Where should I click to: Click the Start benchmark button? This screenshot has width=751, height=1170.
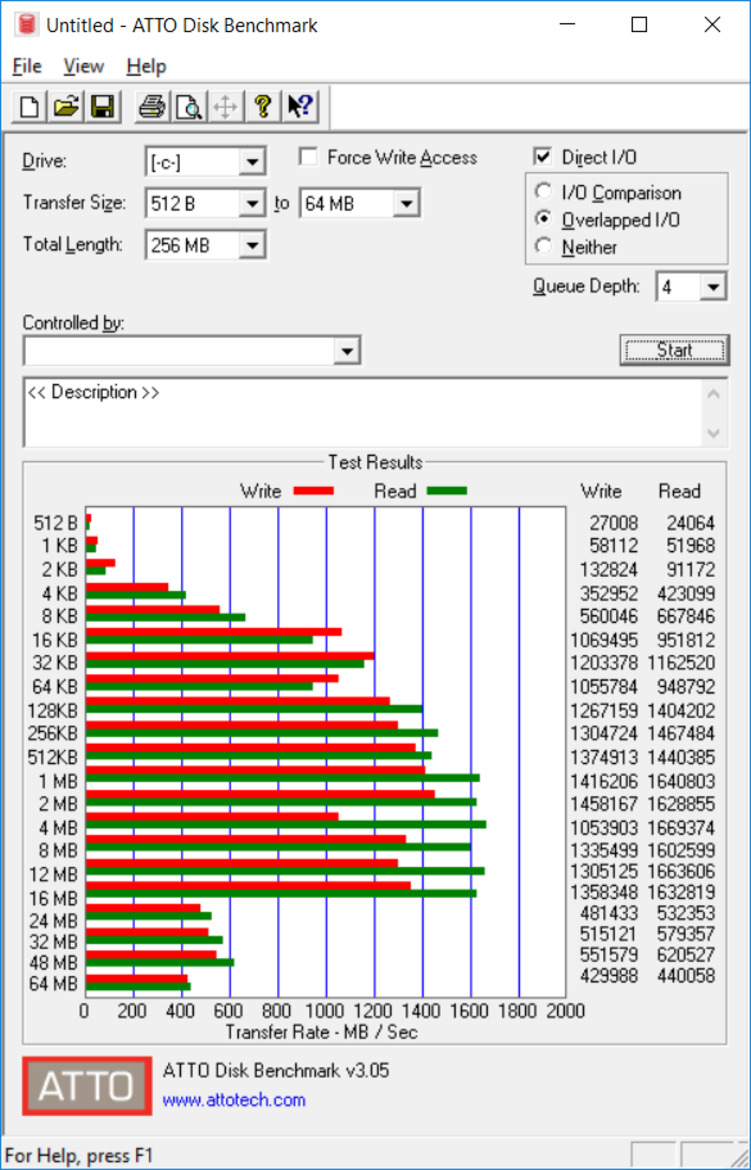(674, 350)
